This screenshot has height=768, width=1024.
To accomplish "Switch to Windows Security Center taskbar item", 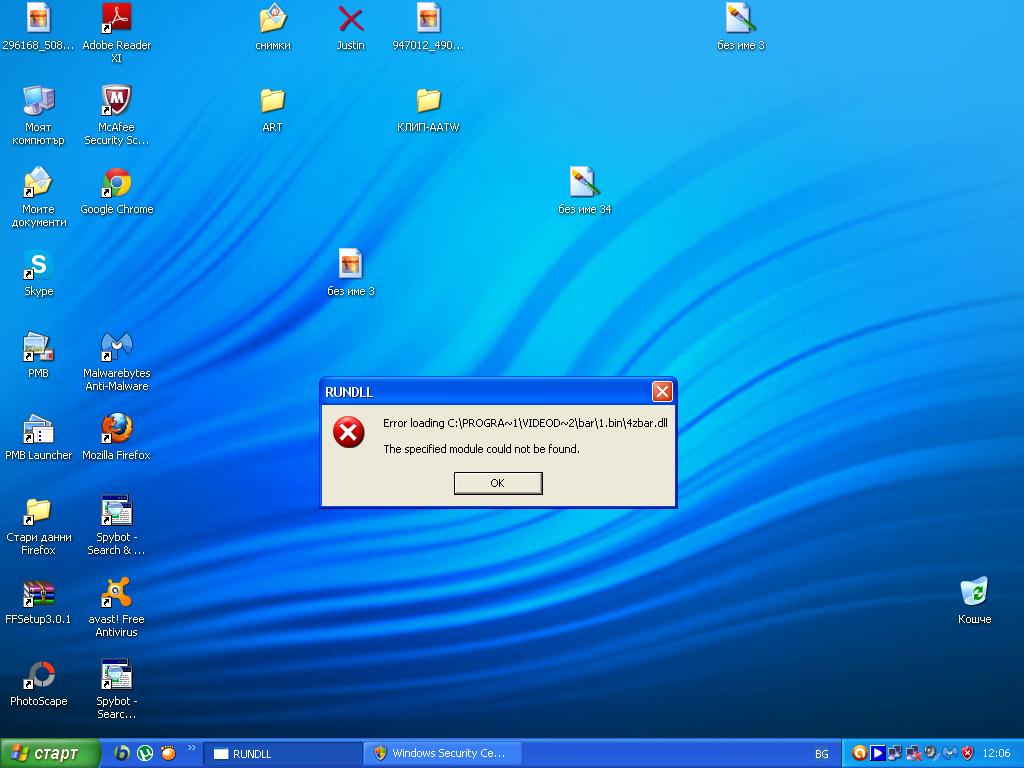I will pos(443,754).
